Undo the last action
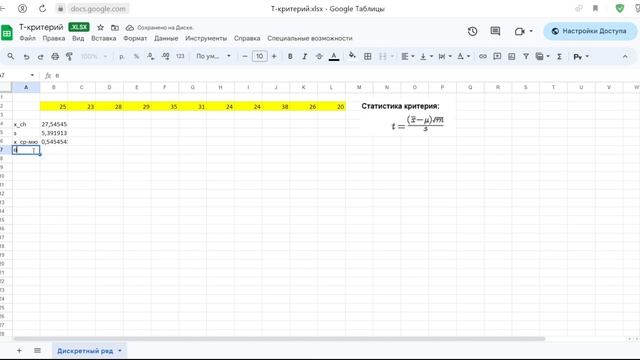Viewport: 640px width, 360px height. pyautogui.click(x=26, y=56)
